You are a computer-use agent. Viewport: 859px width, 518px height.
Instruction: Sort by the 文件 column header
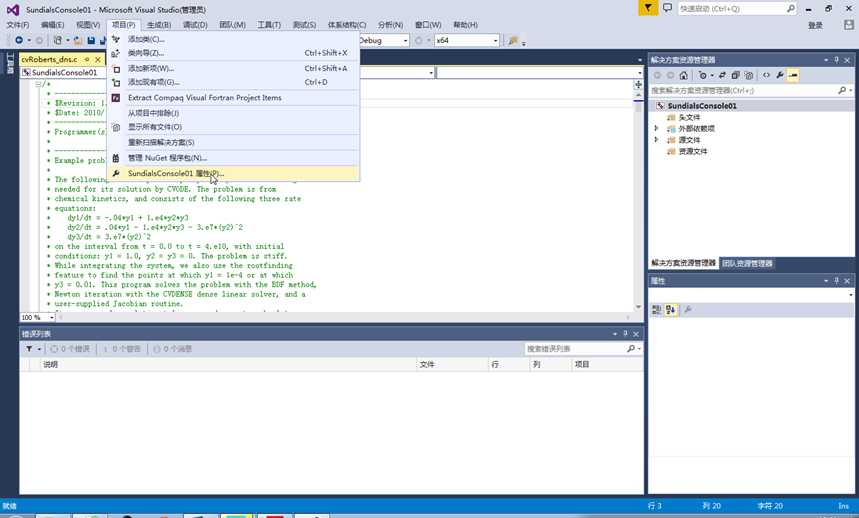pos(453,365)
